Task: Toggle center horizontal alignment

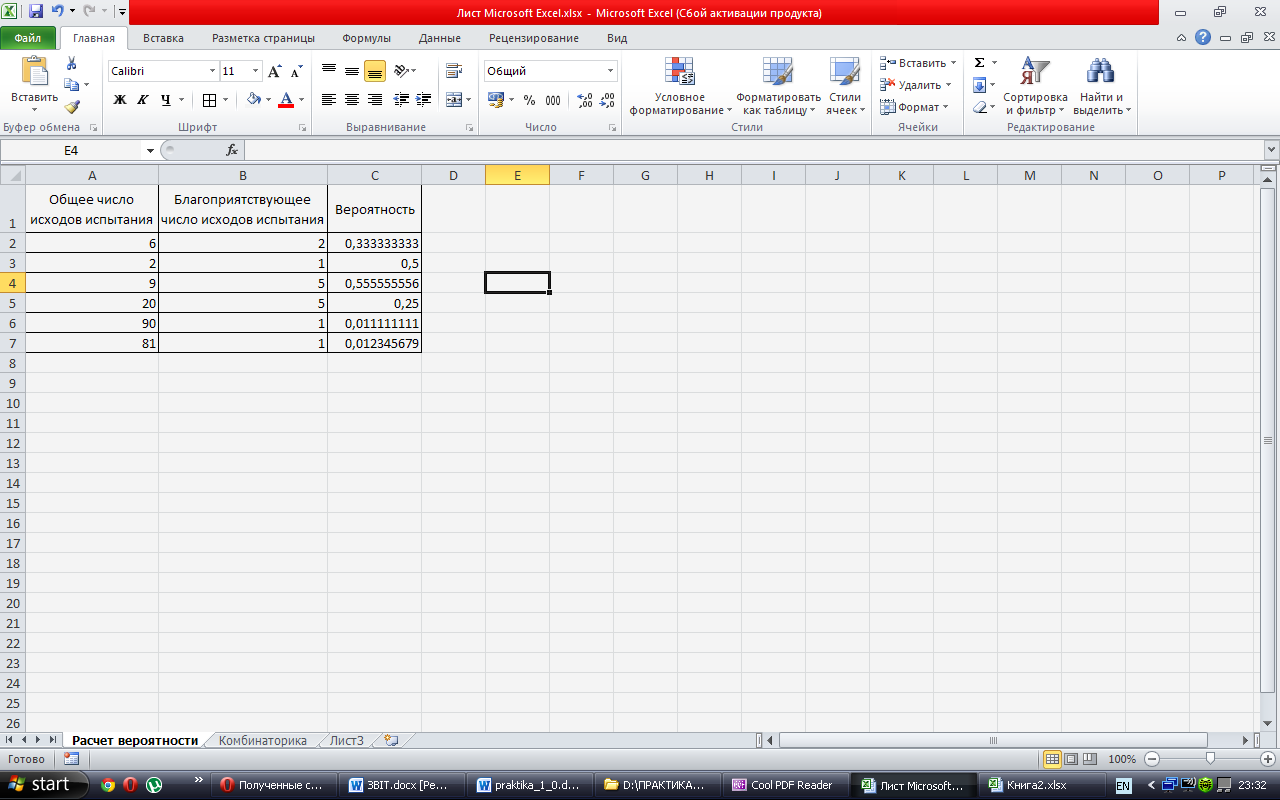Action: (352, 100)
